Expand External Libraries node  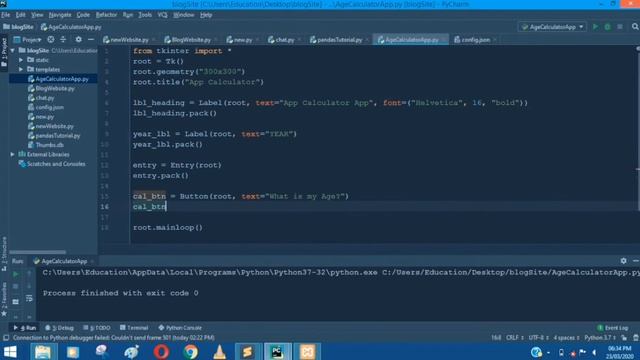[x=13, y=154]
